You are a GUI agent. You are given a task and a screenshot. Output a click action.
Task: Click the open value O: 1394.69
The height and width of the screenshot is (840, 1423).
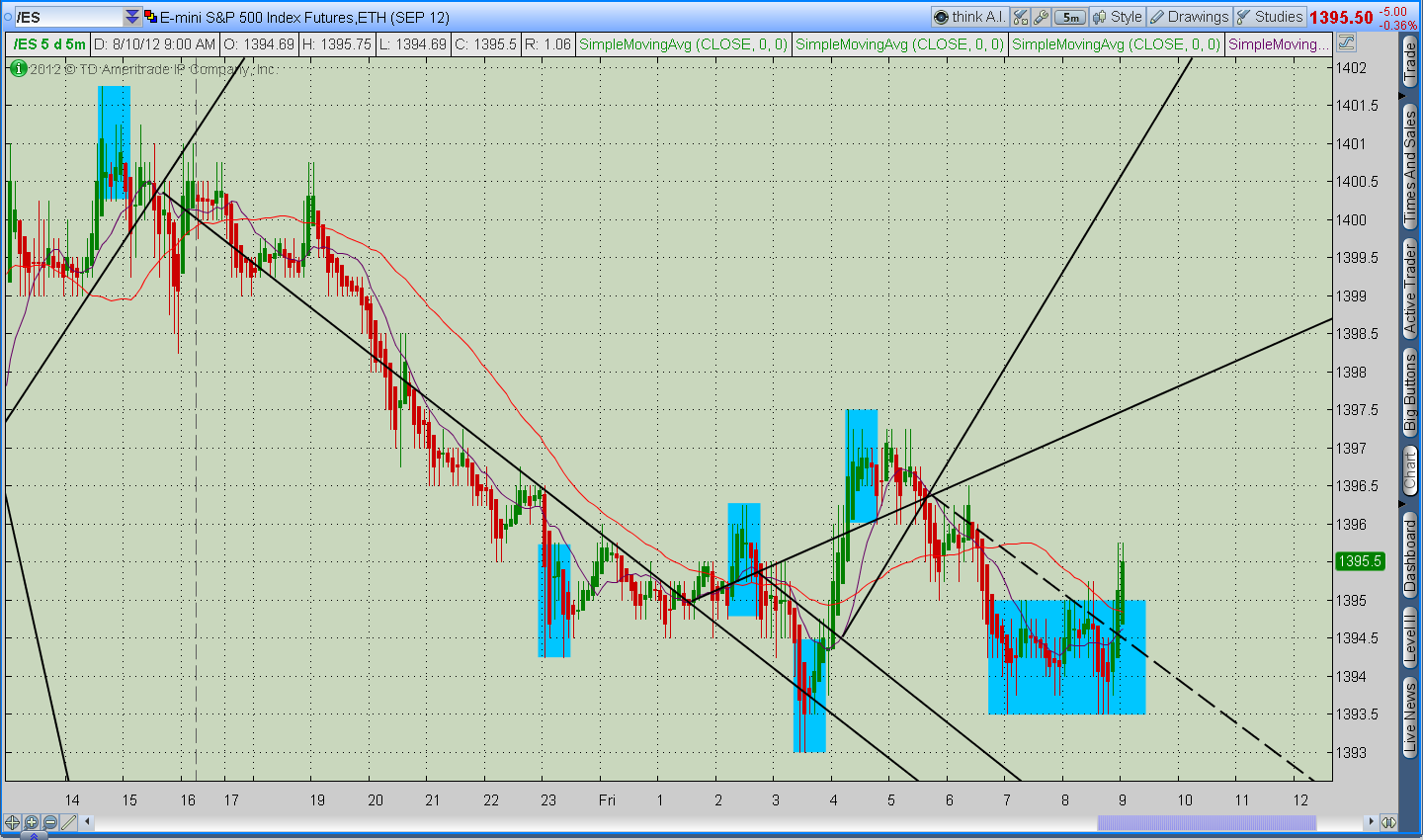259,44
